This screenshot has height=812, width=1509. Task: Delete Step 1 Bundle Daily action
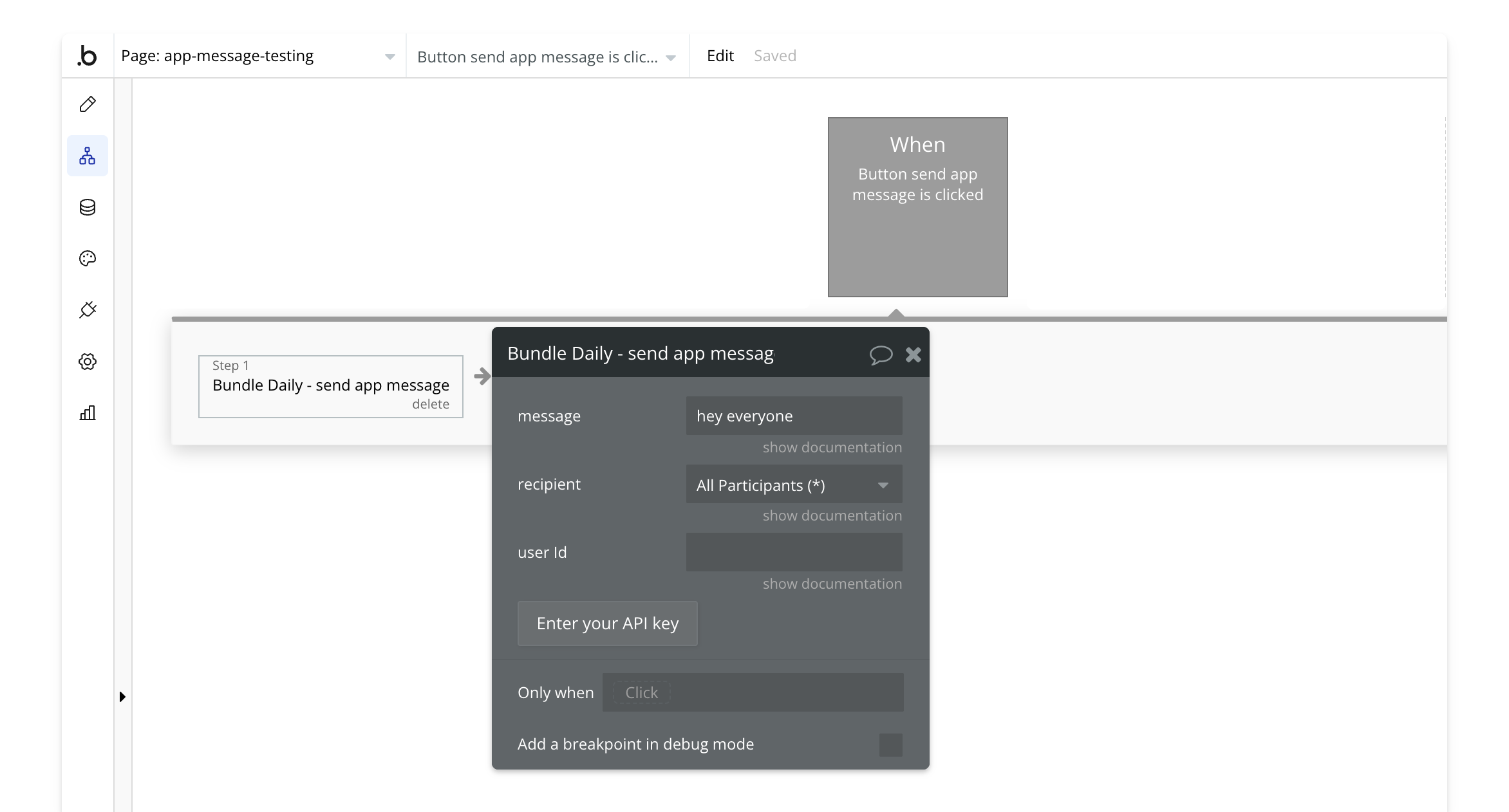pos(431,404)
